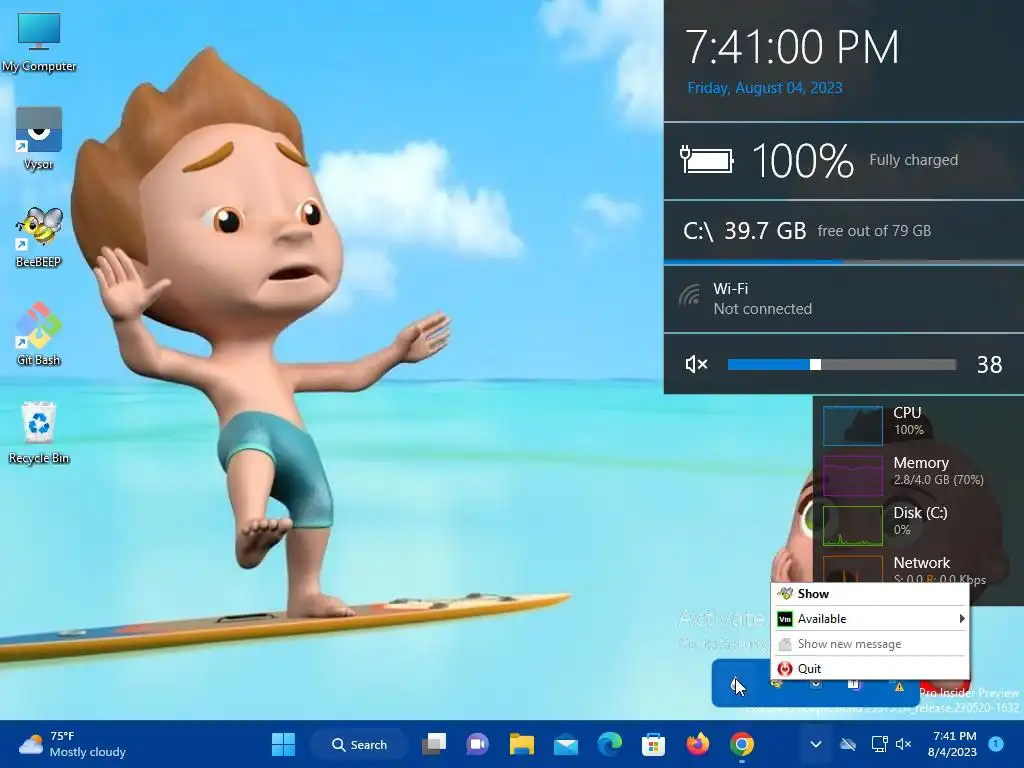Image resolution: width=1024 pixels, height=768 pixels.
Task: Click the Disk (C:) graph thumbnail
Action: 852,525
